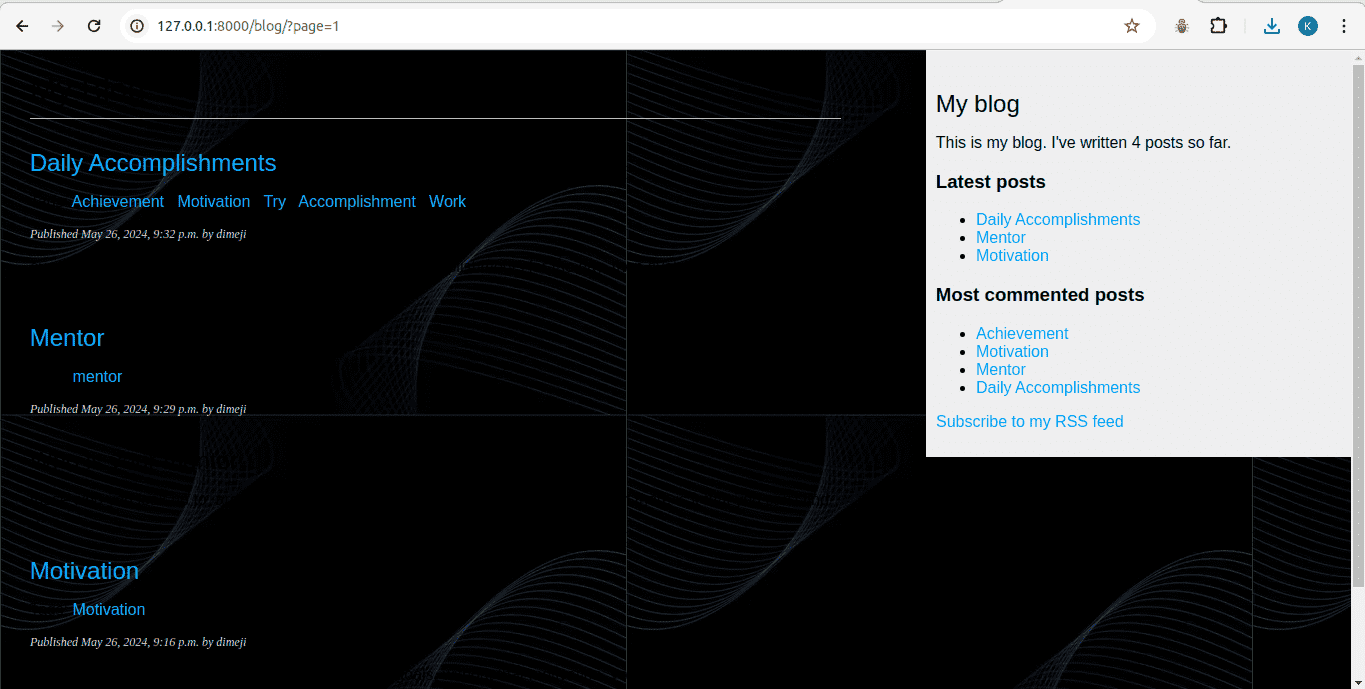Click the browser forward arrow
The height and width of the screenshot is (689, 1365).
pyautogui.click(x=58, y=26)
